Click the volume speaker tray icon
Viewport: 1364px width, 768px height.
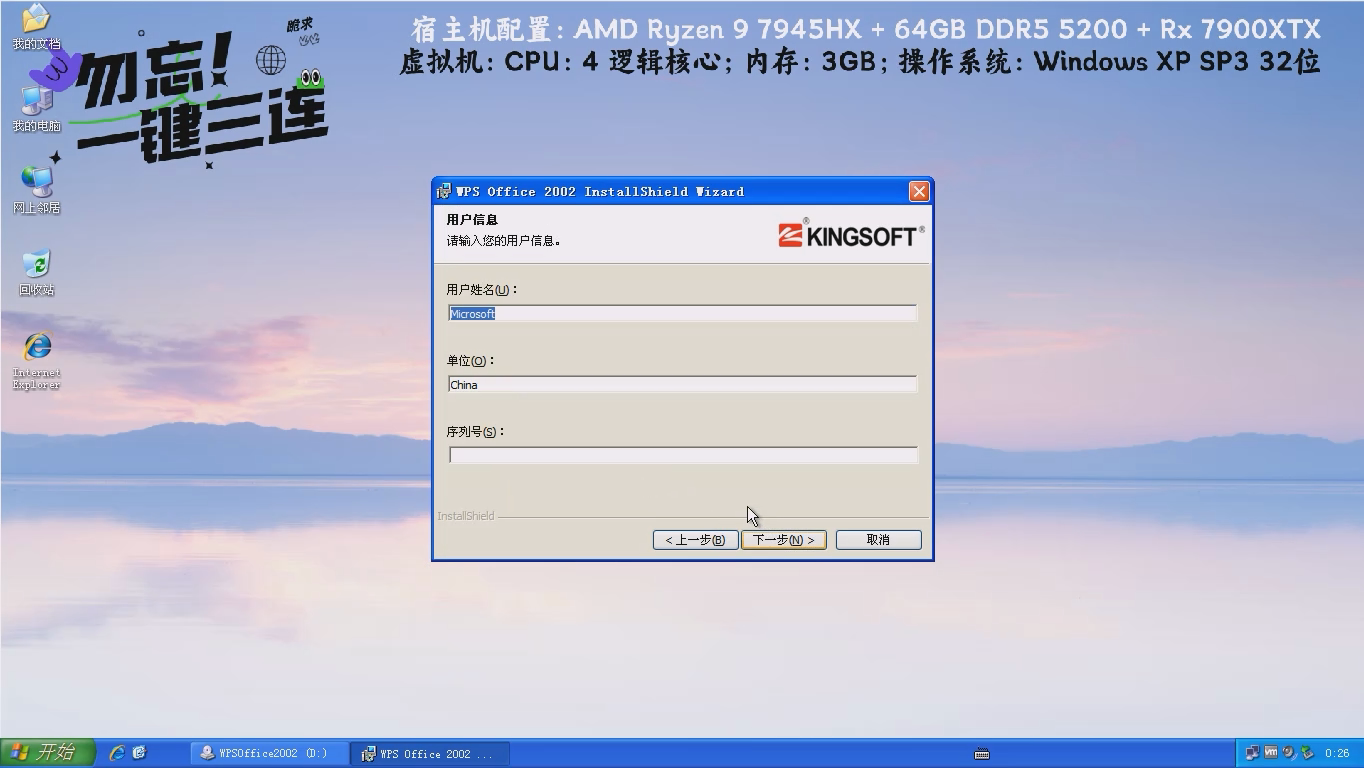coord(1289,753)
